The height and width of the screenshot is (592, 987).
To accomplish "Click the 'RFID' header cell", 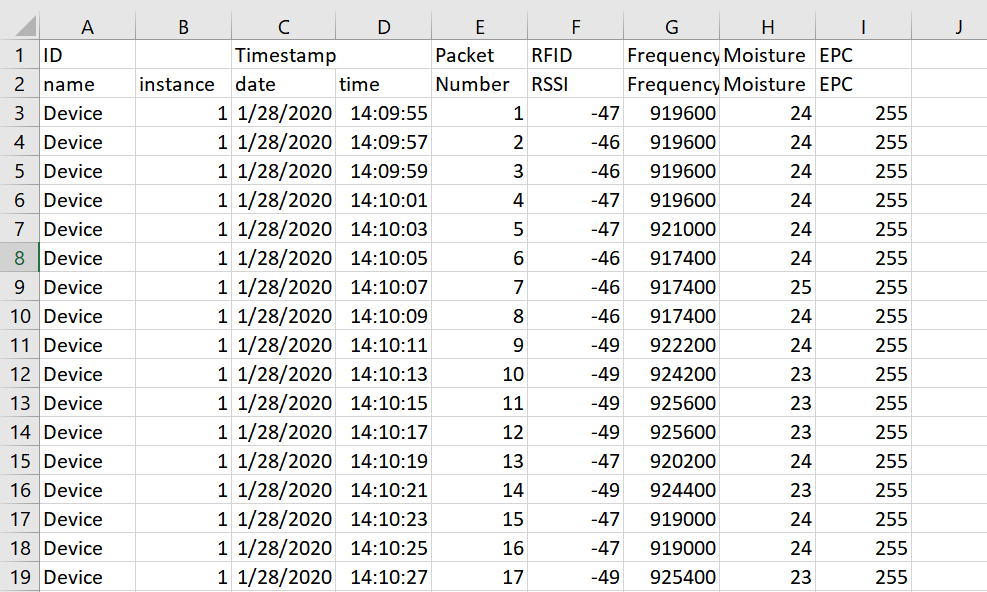I will tap(575, 55).
